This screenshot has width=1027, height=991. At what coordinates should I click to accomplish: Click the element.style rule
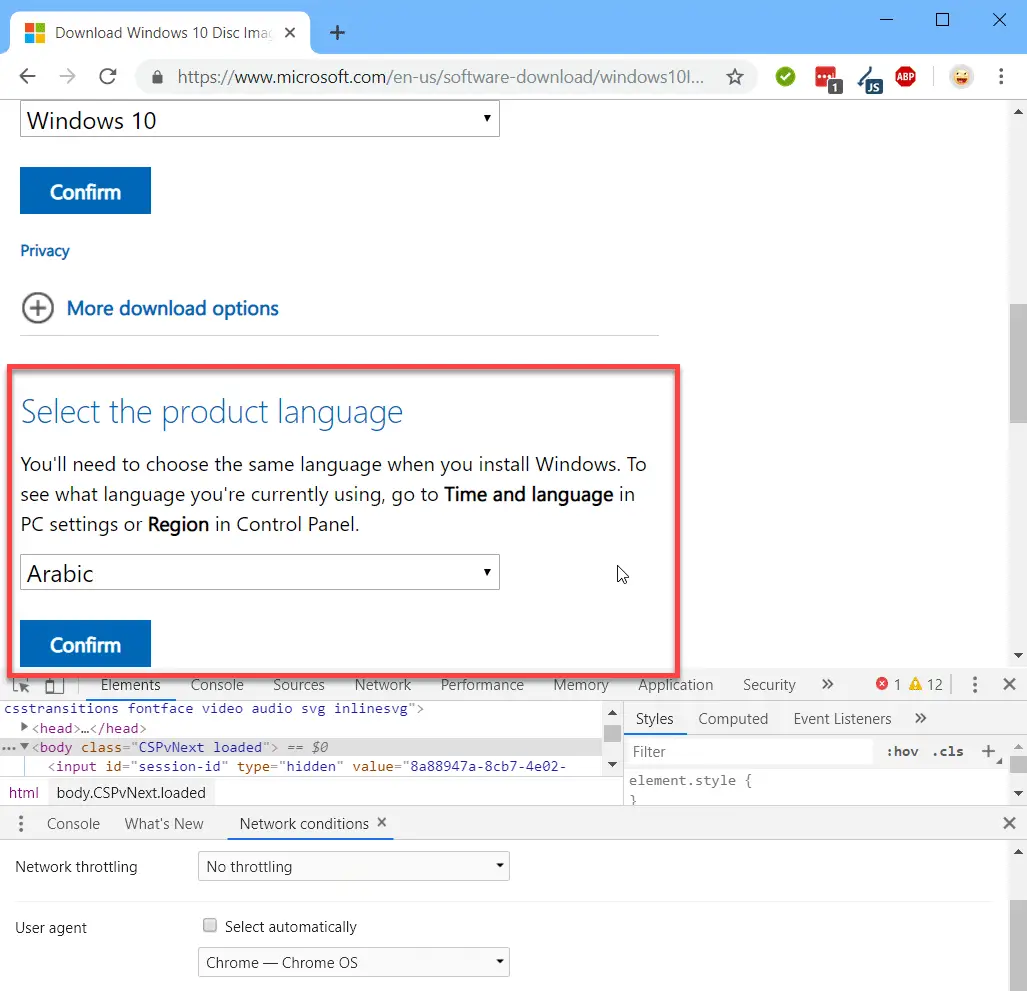click(x=690, y=780)
